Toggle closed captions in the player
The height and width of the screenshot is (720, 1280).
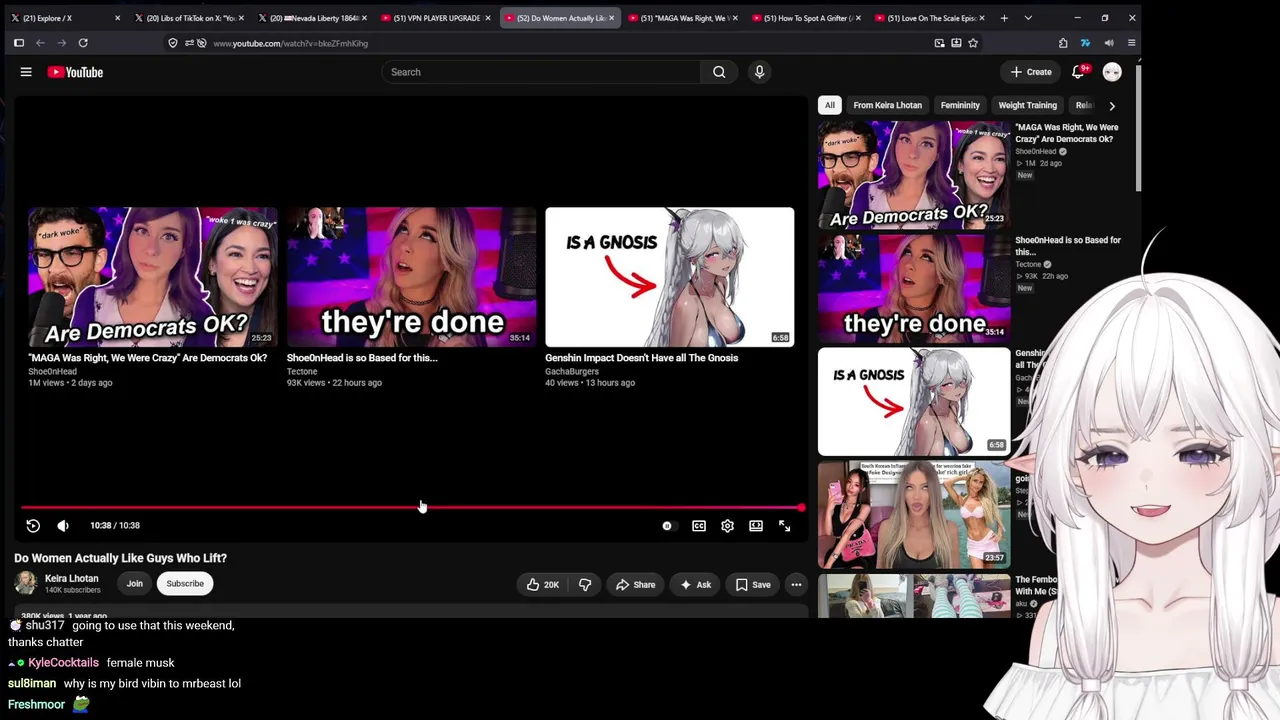699,526
